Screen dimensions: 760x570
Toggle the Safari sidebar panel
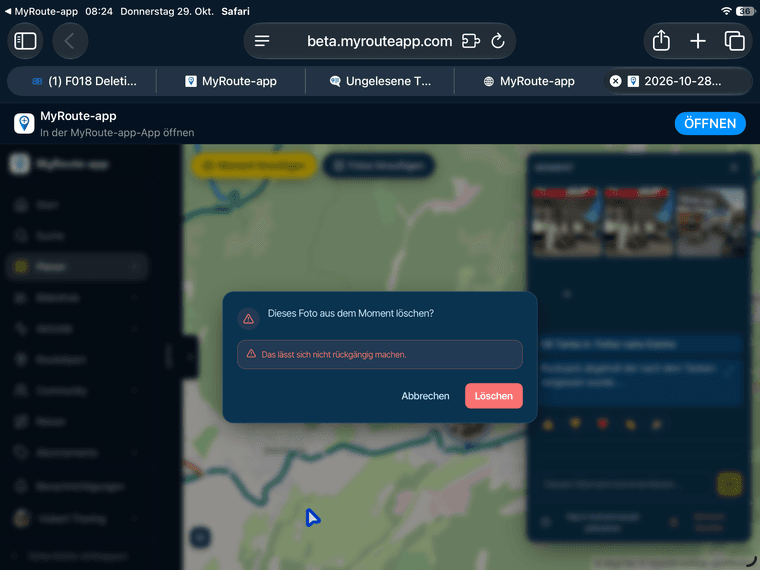(25, 41)
